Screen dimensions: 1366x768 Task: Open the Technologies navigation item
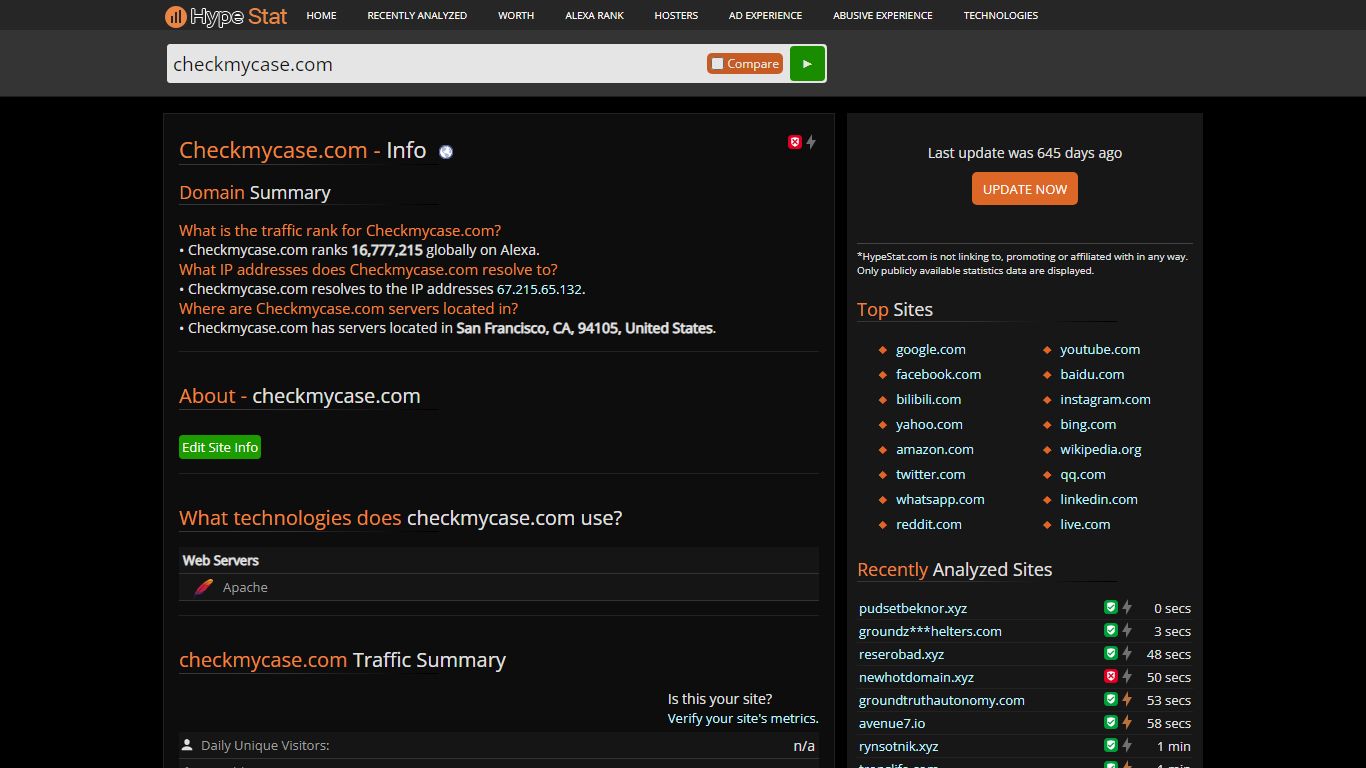pyautogui.click(x=1001, y=15)
